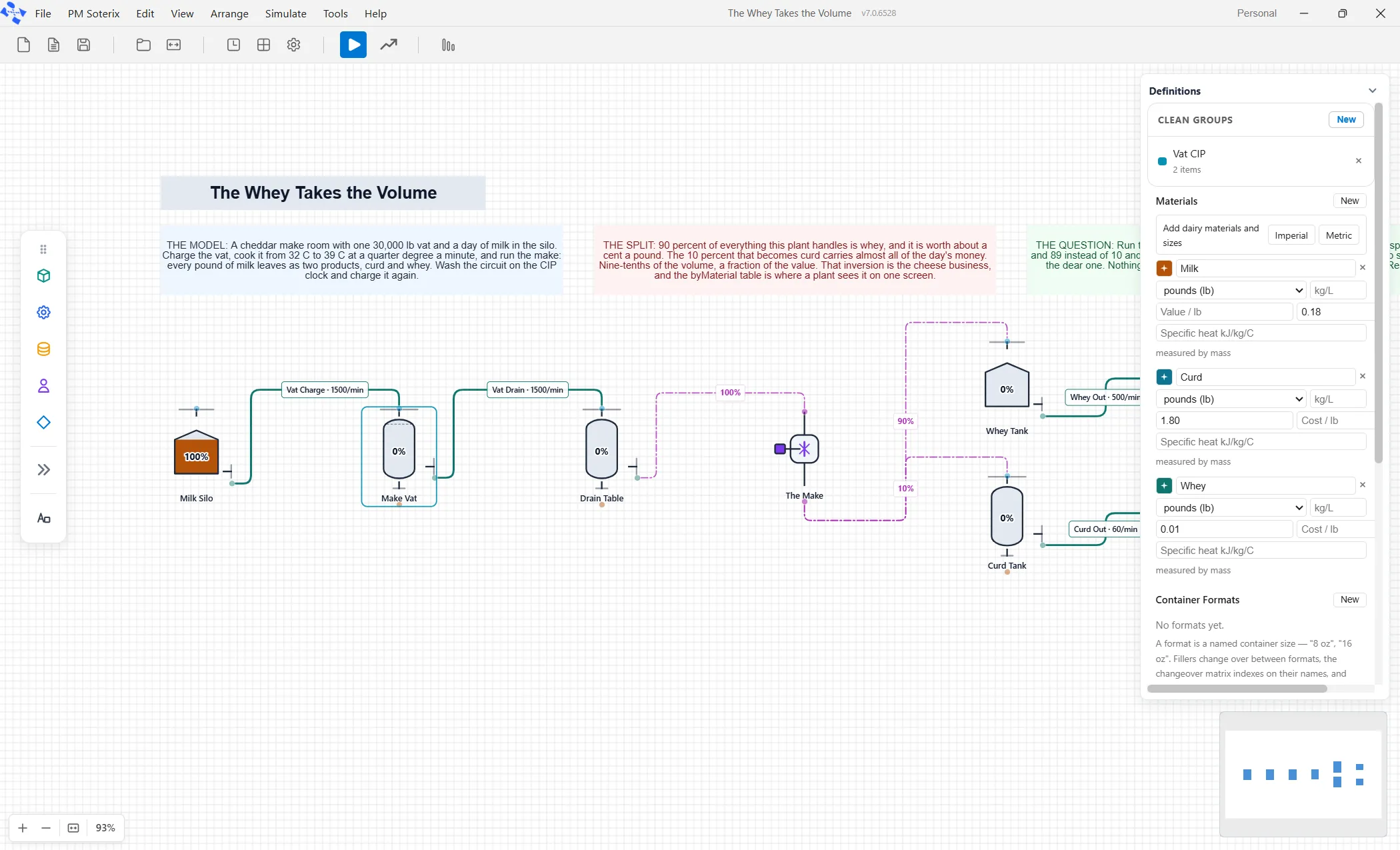
Task: Select the person icon in left sidebar
Action: point(43,385)
